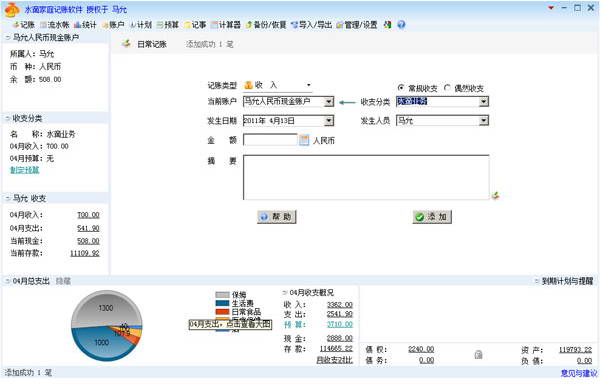
Task: Open the 记事 notes view
Action: tap(195, 25)
